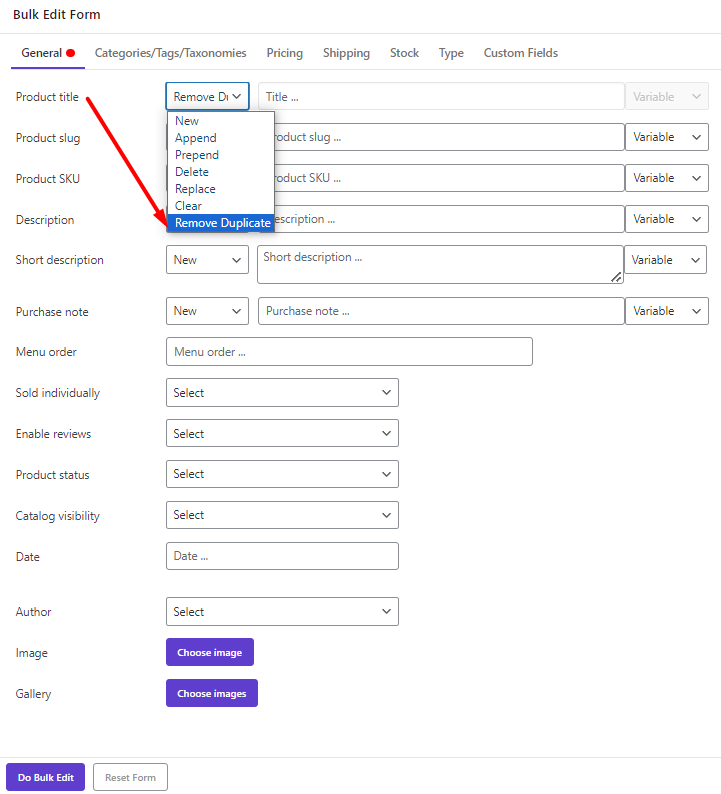The height and width of the screenshot is (794, 721).
Task: Select Clear from the dropdown options
Action: coord(188,206)
